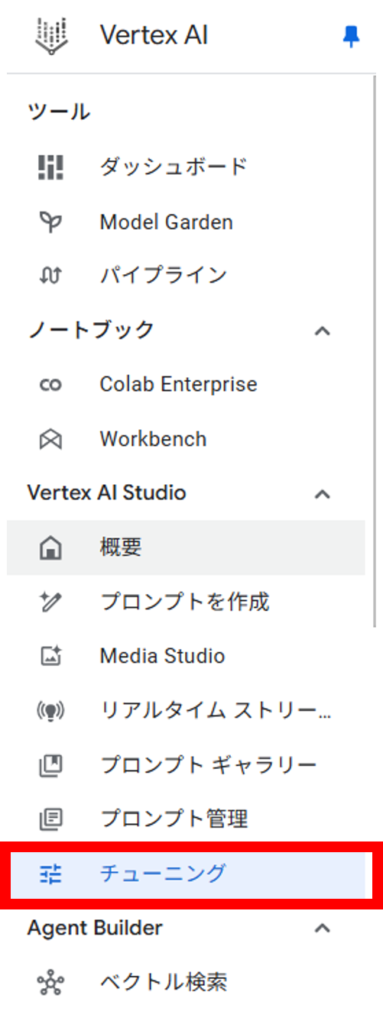Click the Model Garden text label

click(x=166, y=222)
